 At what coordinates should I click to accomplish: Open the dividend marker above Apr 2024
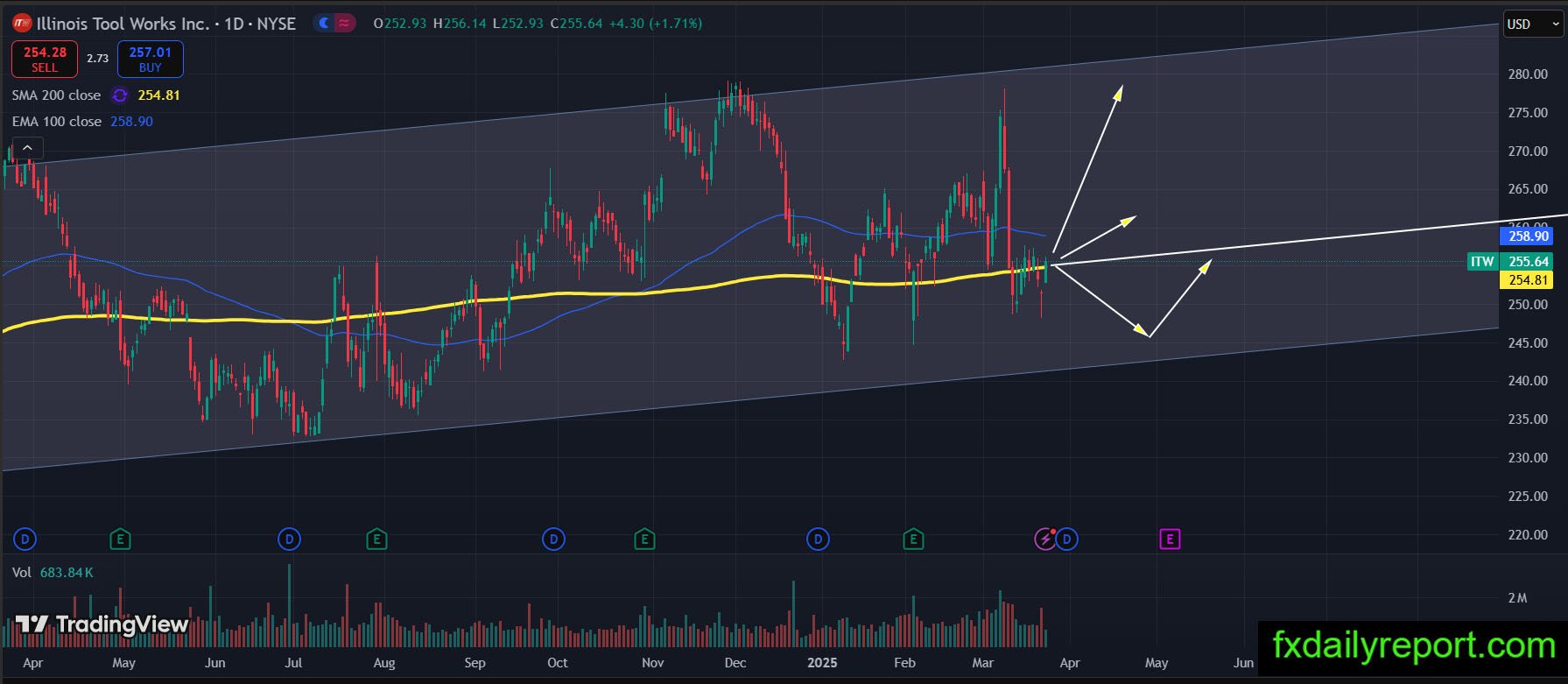[x=25, y=539]
